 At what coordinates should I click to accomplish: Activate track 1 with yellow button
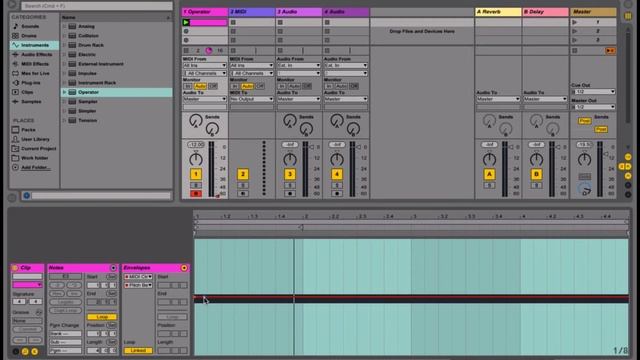(196, 174)
